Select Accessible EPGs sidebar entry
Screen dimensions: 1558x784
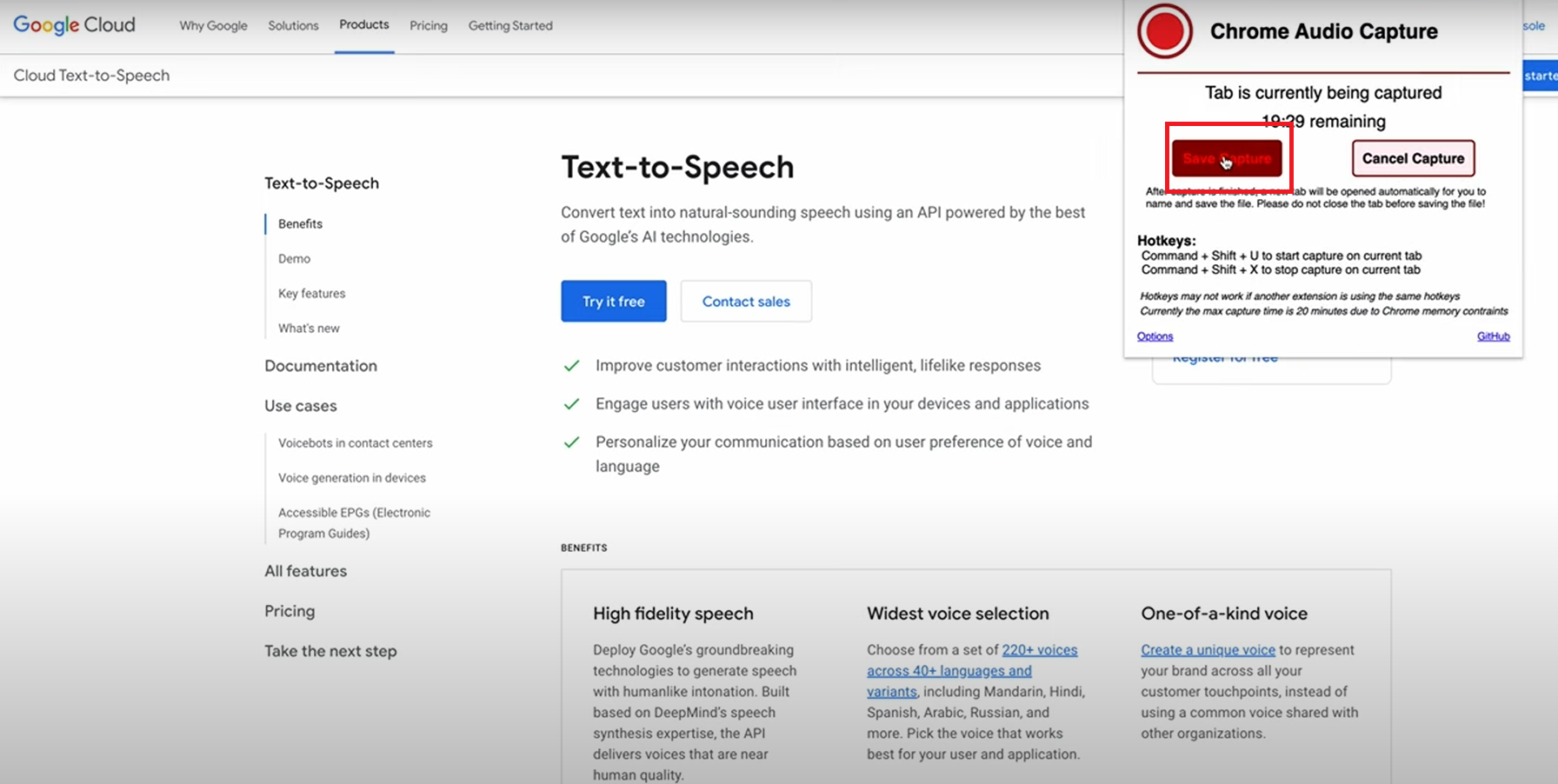point(354,523)
